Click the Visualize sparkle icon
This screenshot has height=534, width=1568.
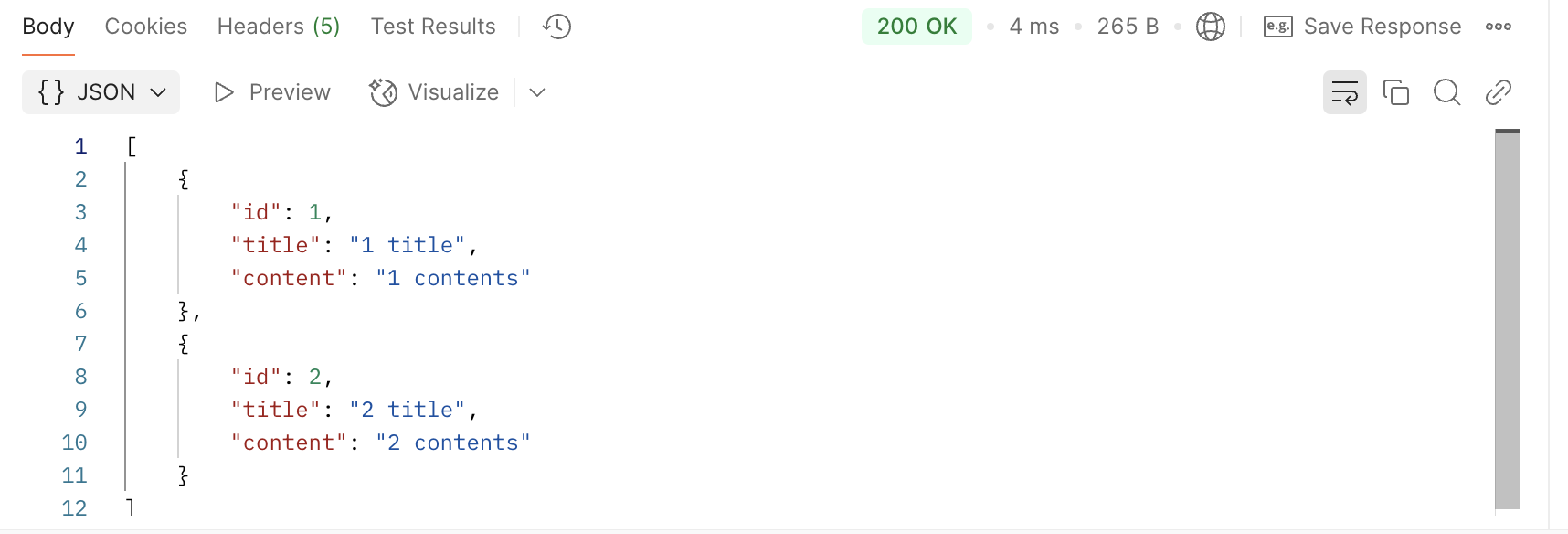click(383, 92)
